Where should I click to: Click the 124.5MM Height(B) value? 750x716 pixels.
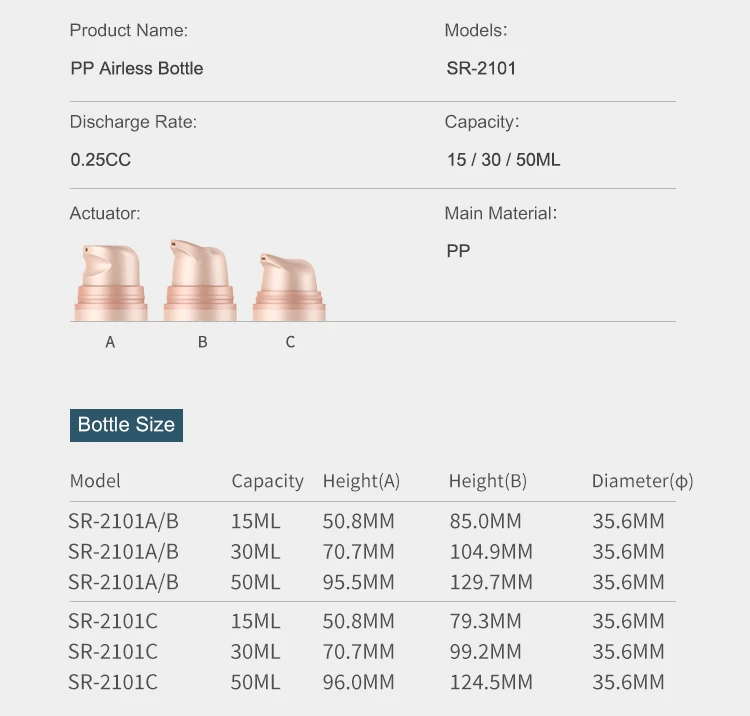coord(490,682)
